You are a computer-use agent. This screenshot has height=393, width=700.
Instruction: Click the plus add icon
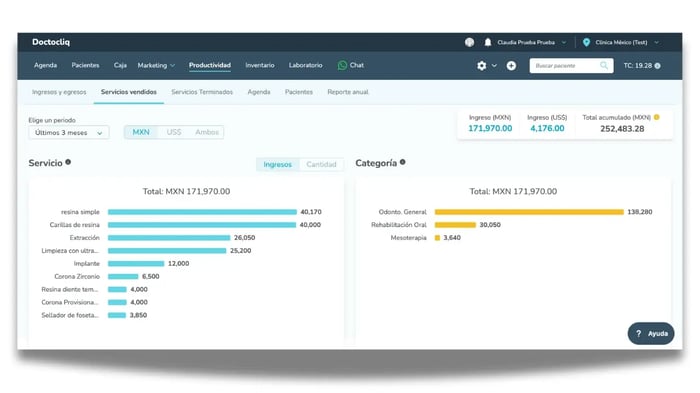click(x=511, y=66)
